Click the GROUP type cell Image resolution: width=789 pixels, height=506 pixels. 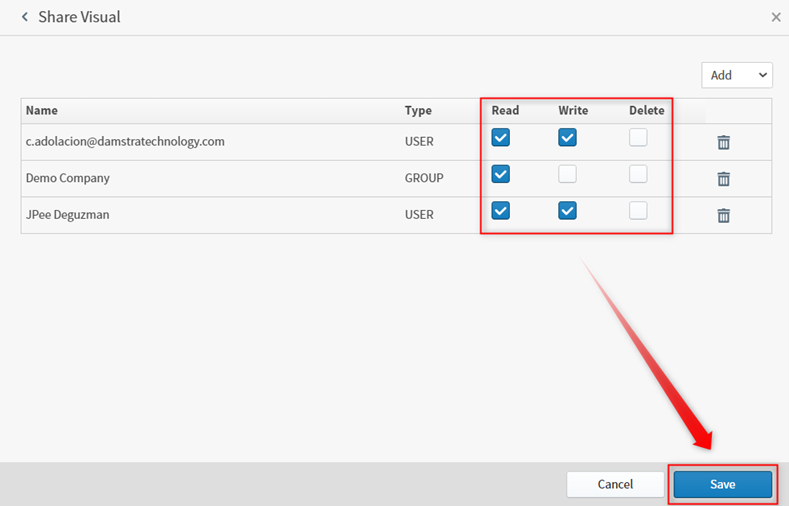(424, 178)
